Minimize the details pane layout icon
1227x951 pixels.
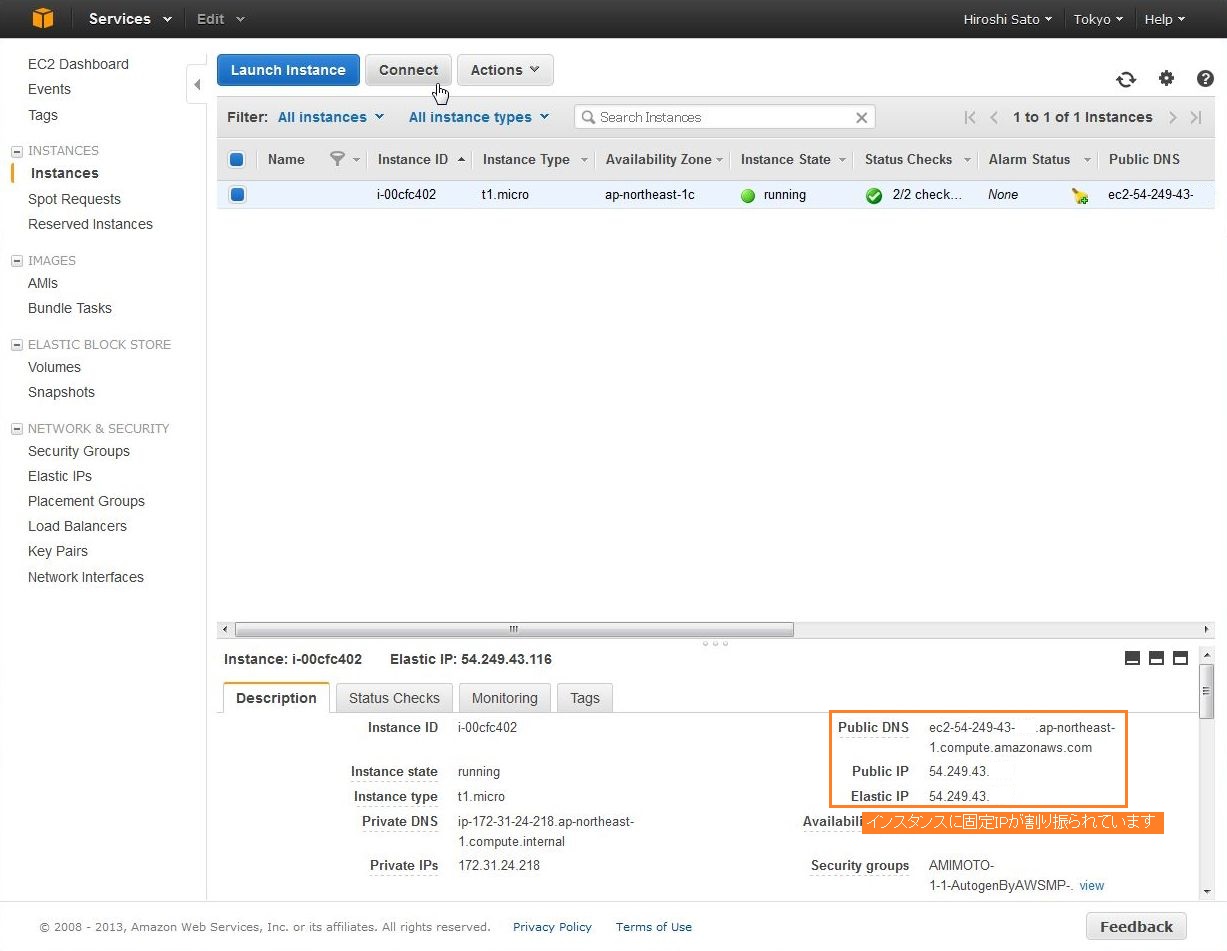(1133, 658)
